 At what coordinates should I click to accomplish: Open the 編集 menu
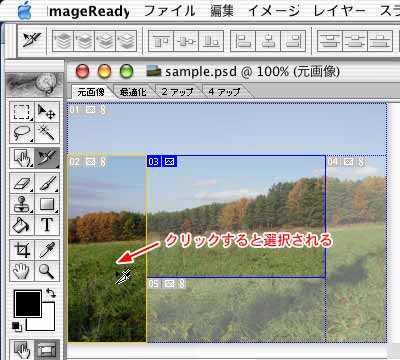[x=222, y=11]
